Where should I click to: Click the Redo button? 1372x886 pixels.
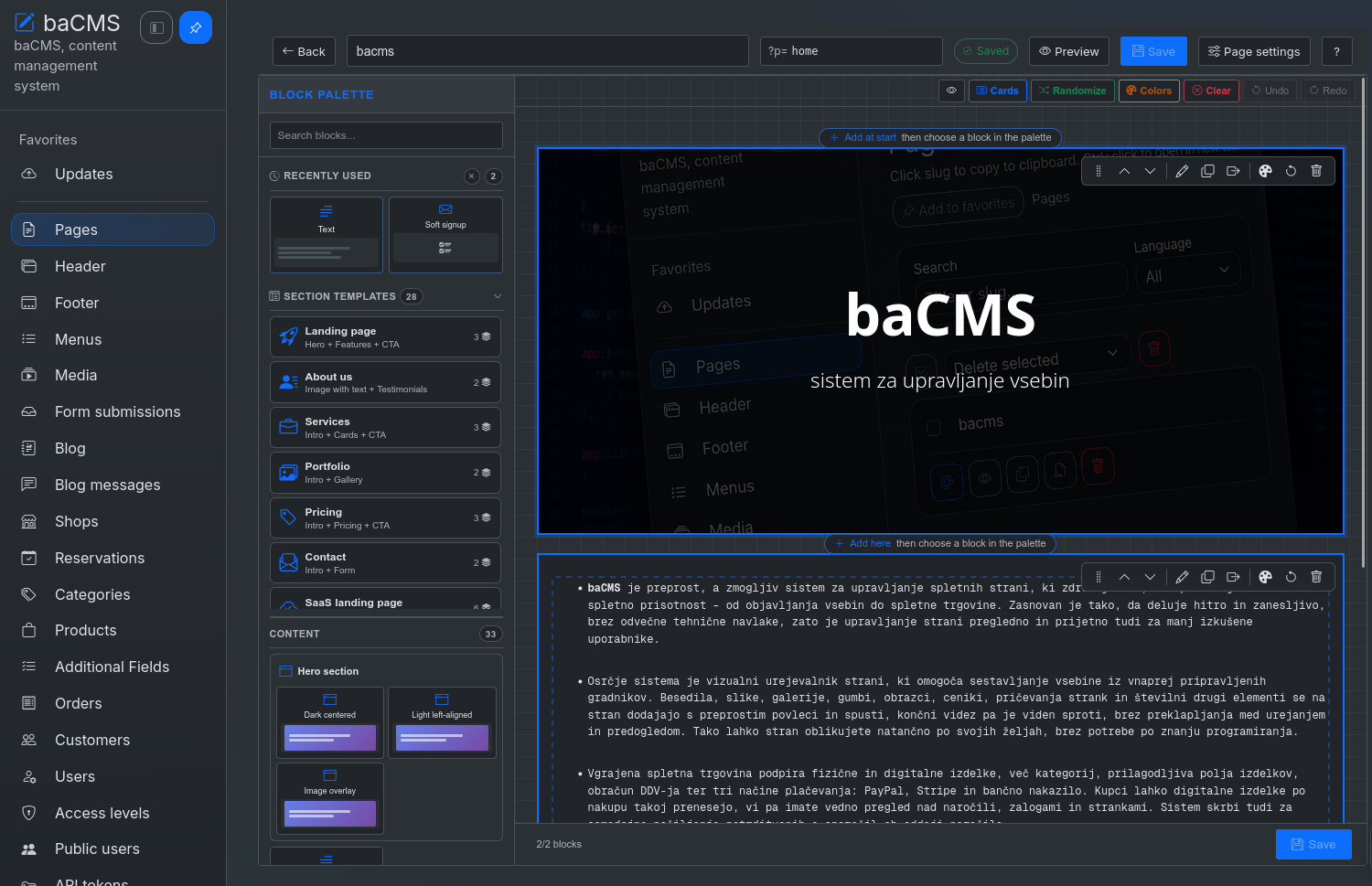click(1328, 91)
